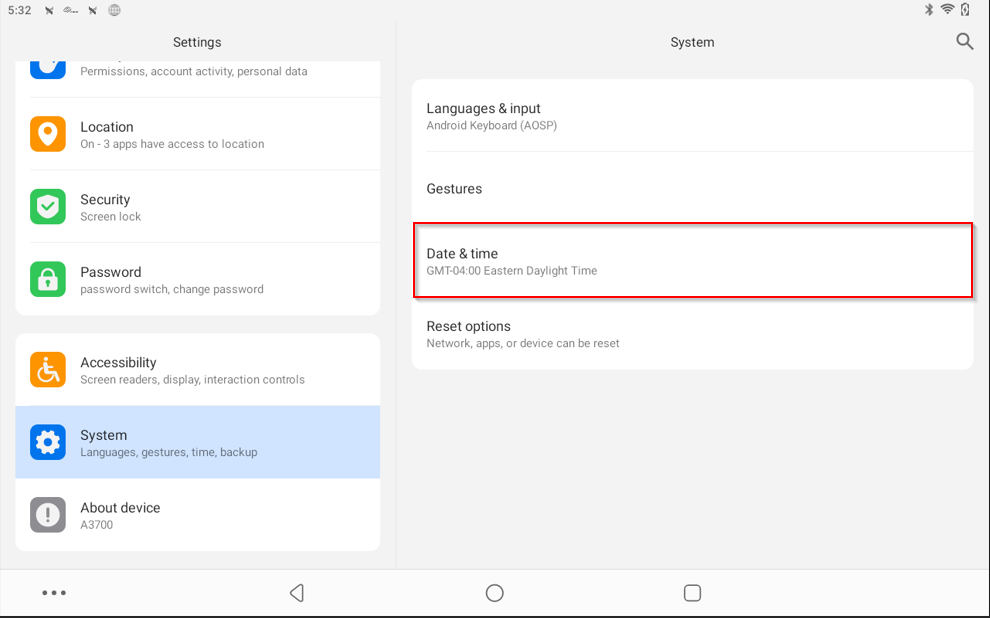This screenshot has width=990, height=618.
Task: Tap the orange Location pin icon
Action: 48,134
